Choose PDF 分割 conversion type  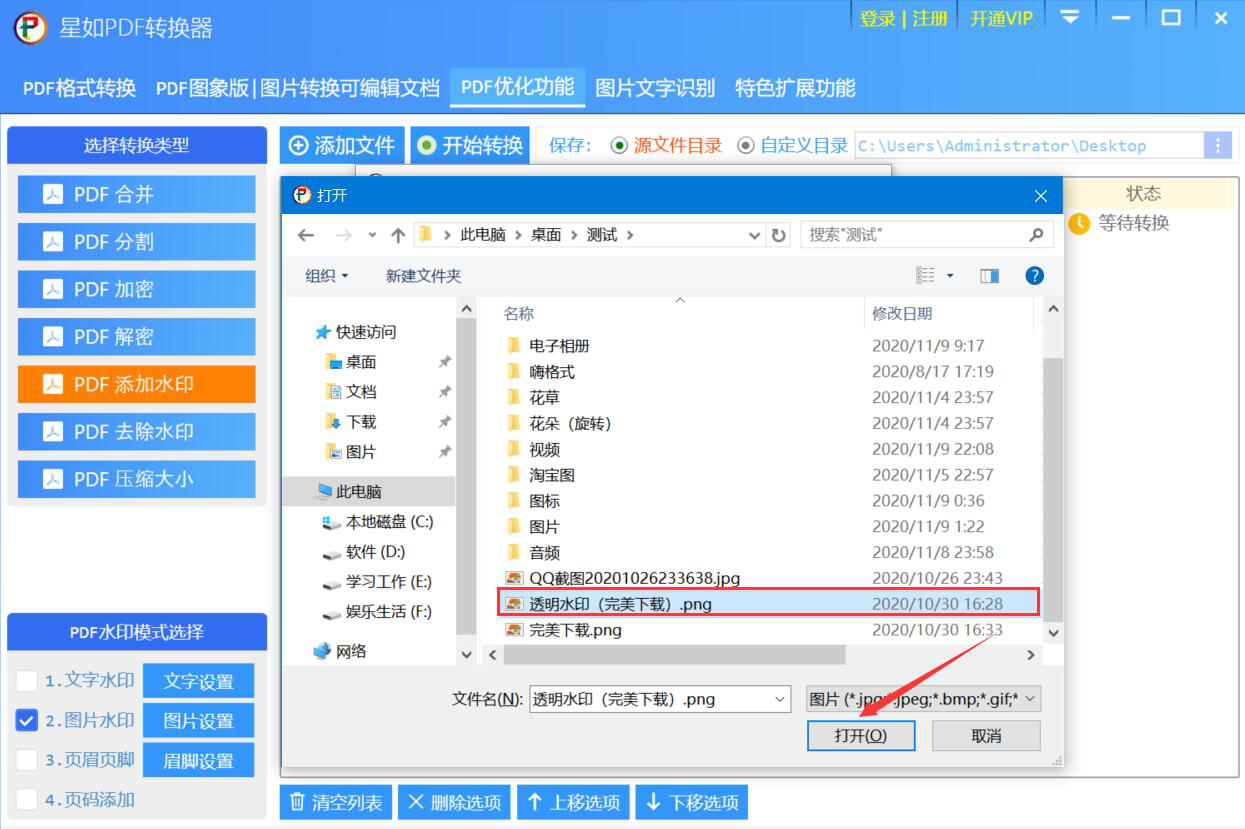tap(136, 242)
